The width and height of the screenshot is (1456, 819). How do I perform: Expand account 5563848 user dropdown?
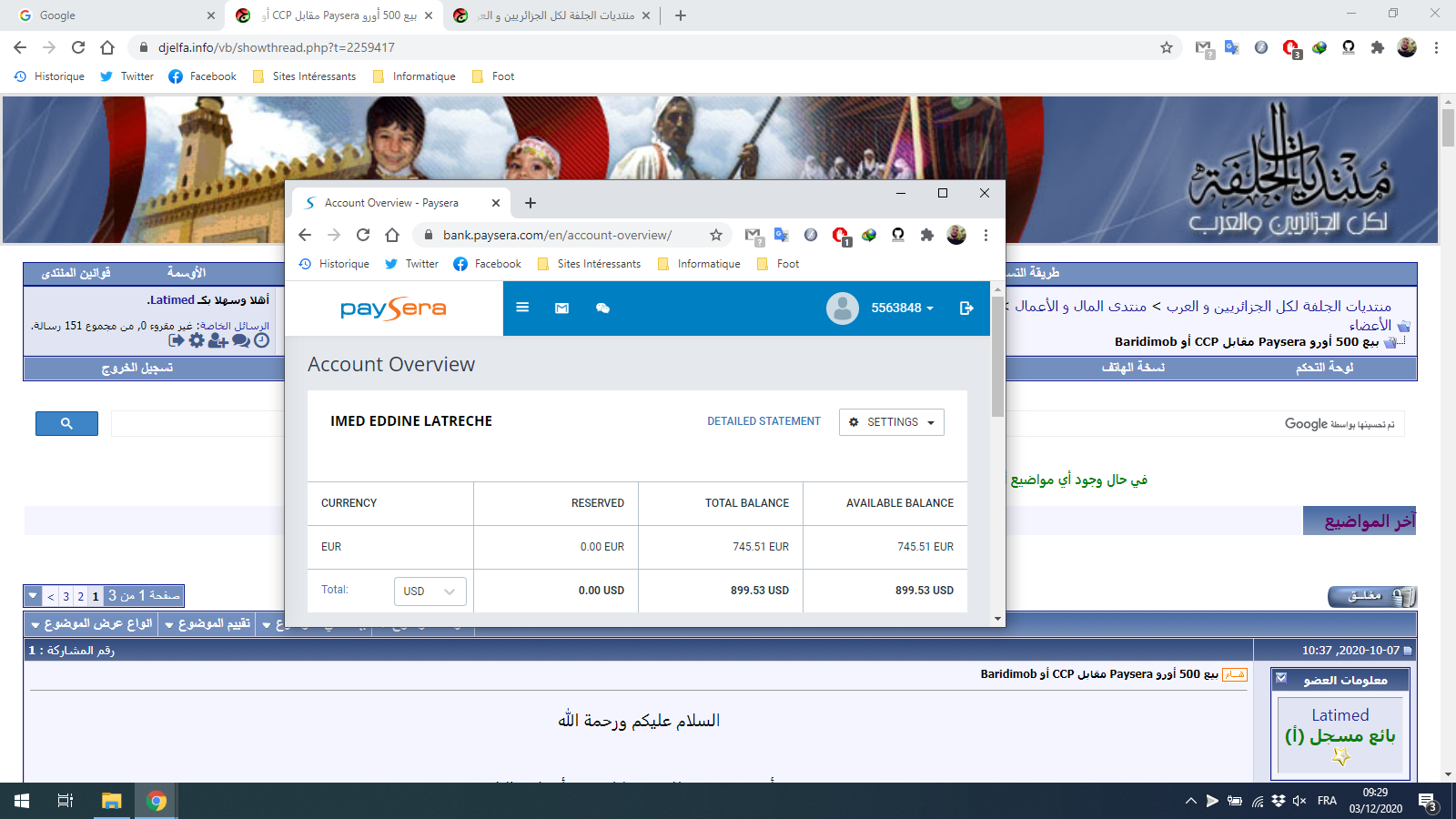903,308
